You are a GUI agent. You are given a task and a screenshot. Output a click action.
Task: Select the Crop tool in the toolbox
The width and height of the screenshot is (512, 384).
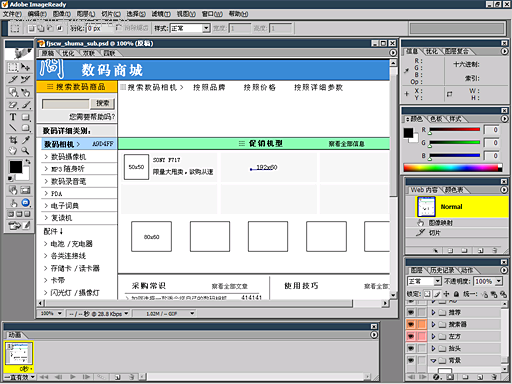click(x=13, y=140)
